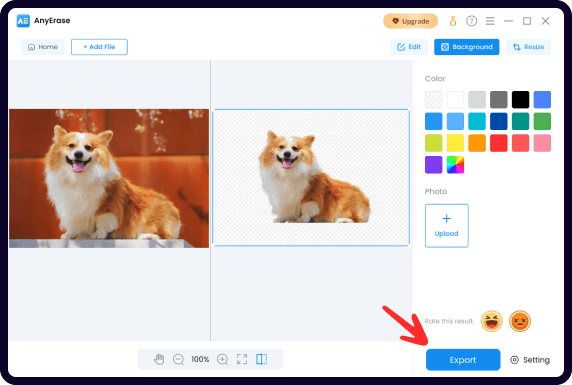
Task: Click the original corgi photo preview
Action: pos(109,178)
